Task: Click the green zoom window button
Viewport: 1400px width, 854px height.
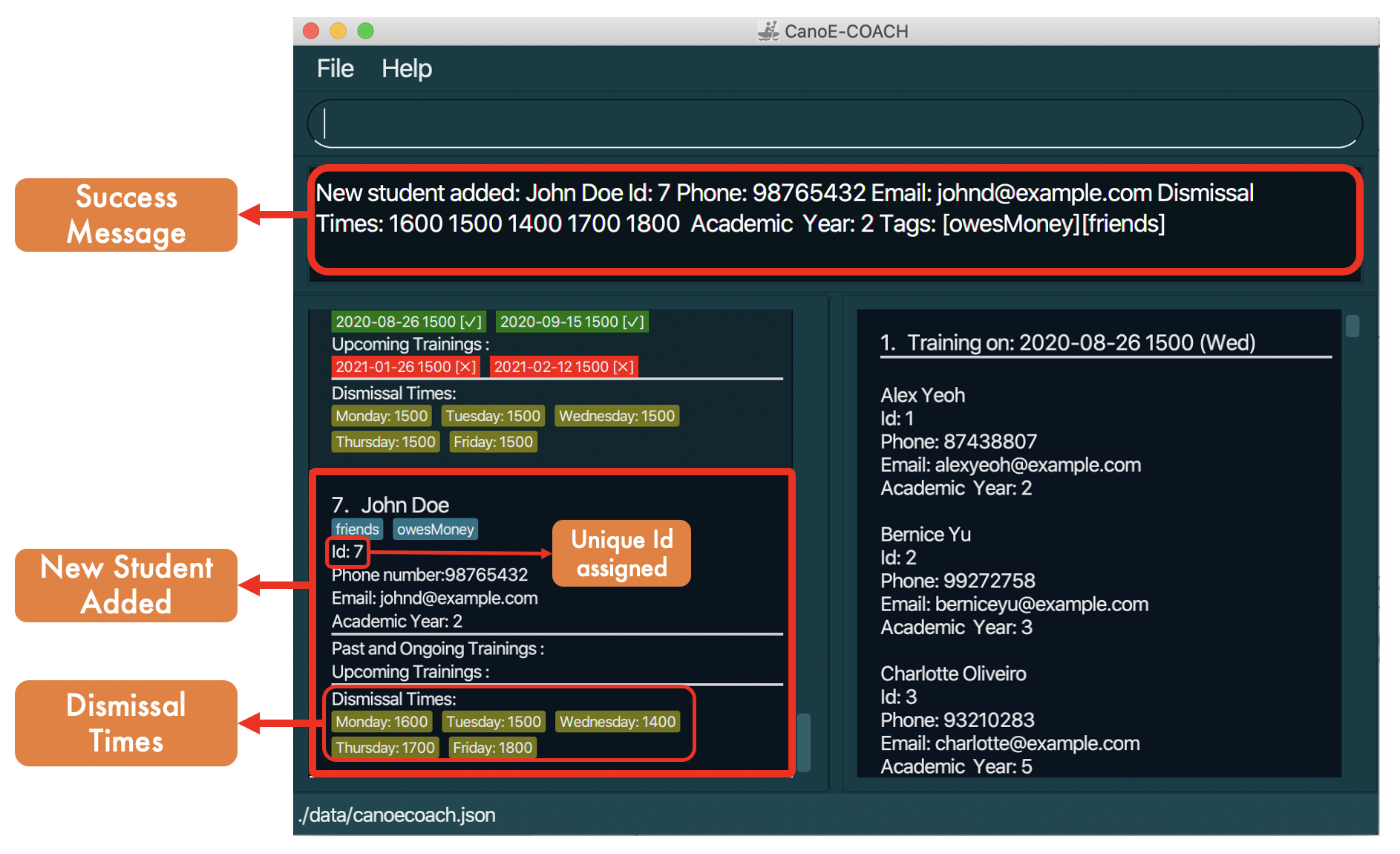Action: pyautogui.click(x=365, y=30)
